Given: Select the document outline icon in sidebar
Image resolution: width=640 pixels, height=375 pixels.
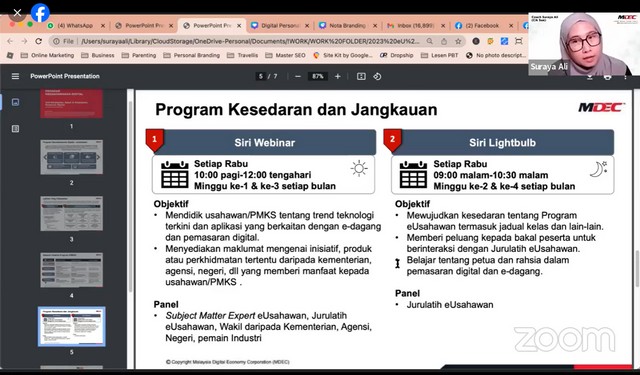Looking at the screenshot, I should pos(16,129).
